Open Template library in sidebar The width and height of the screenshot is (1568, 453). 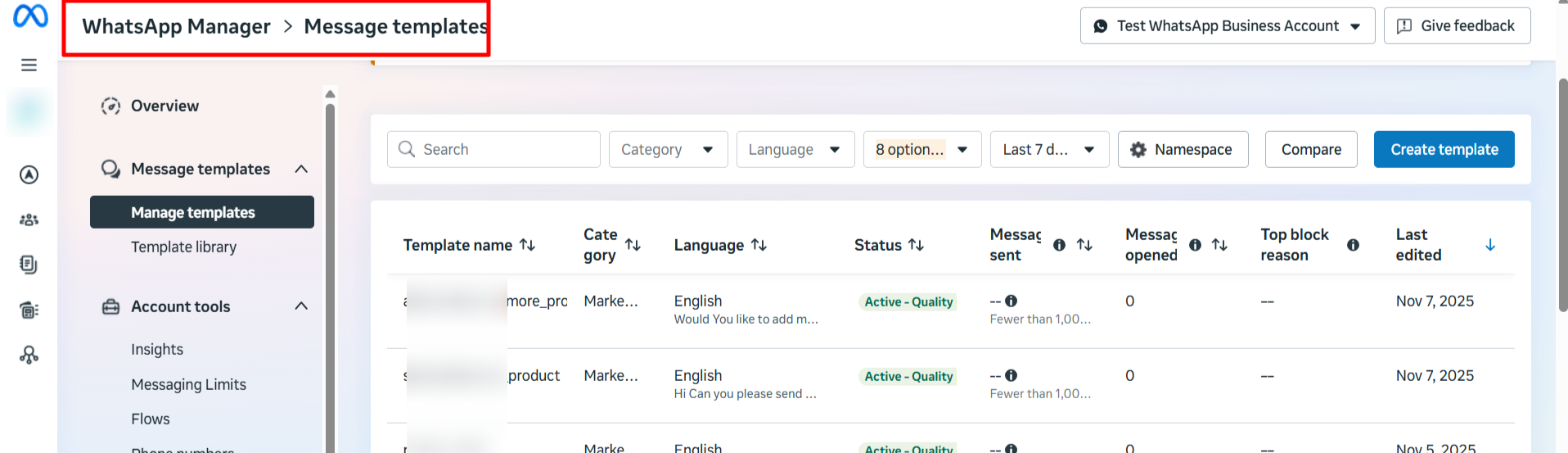pos(183,247)
